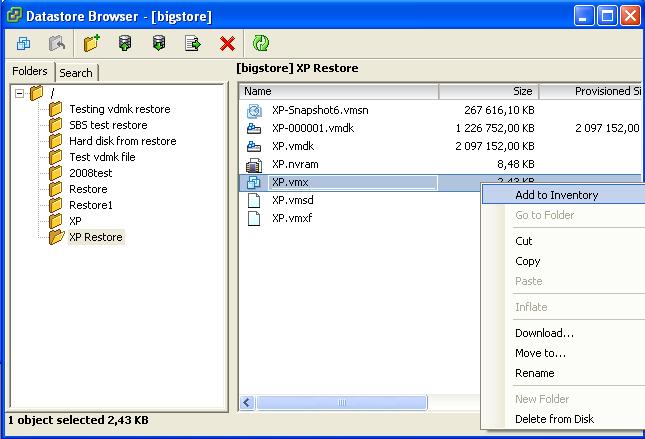Click the 8,48 KB size value
The image size is (645, 439).
(515, 164)
